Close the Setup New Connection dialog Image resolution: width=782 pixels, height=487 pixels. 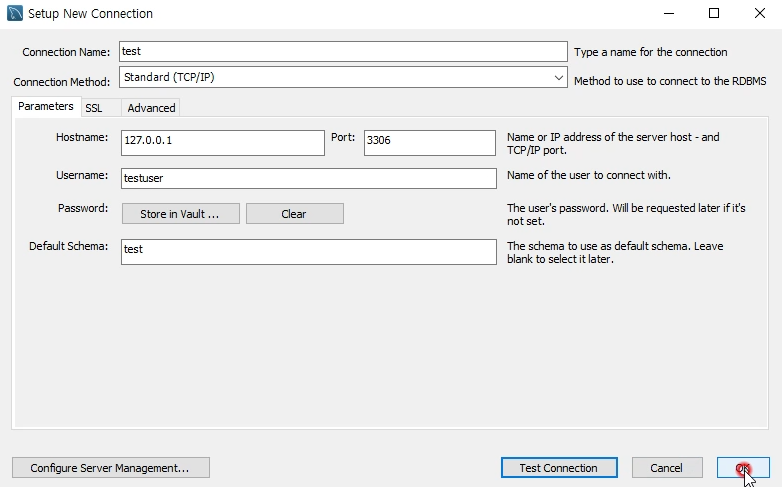click(x=759, y=13)
